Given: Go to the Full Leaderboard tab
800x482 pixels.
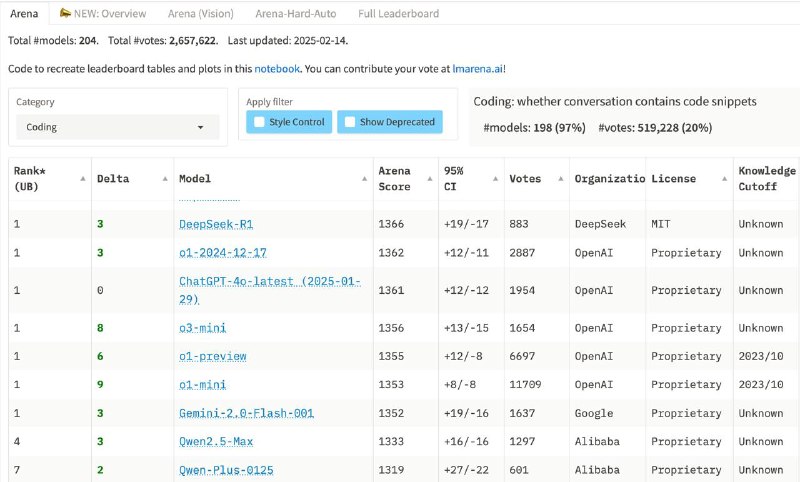Looking at the screenshot, I should tap(397, 14).
